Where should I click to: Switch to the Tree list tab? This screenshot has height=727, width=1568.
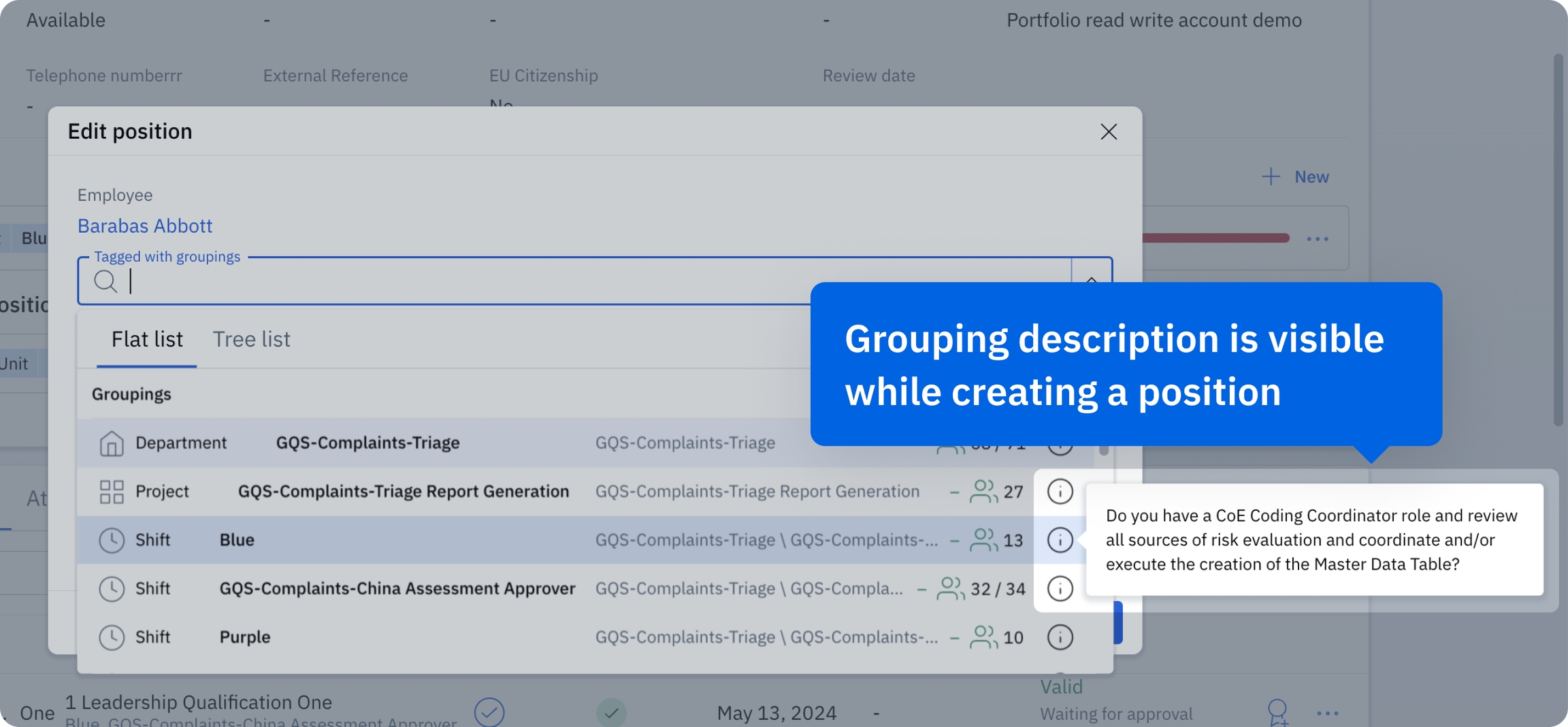point(251,339)
